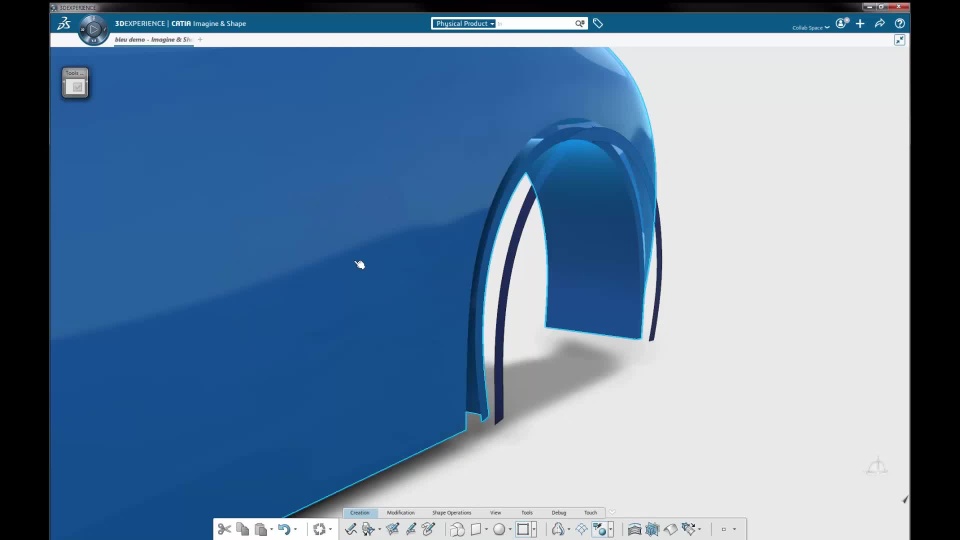The width and height of the screenshot is (960, 540).
Task: Open the Shape Operations tab
Action: 452,512
